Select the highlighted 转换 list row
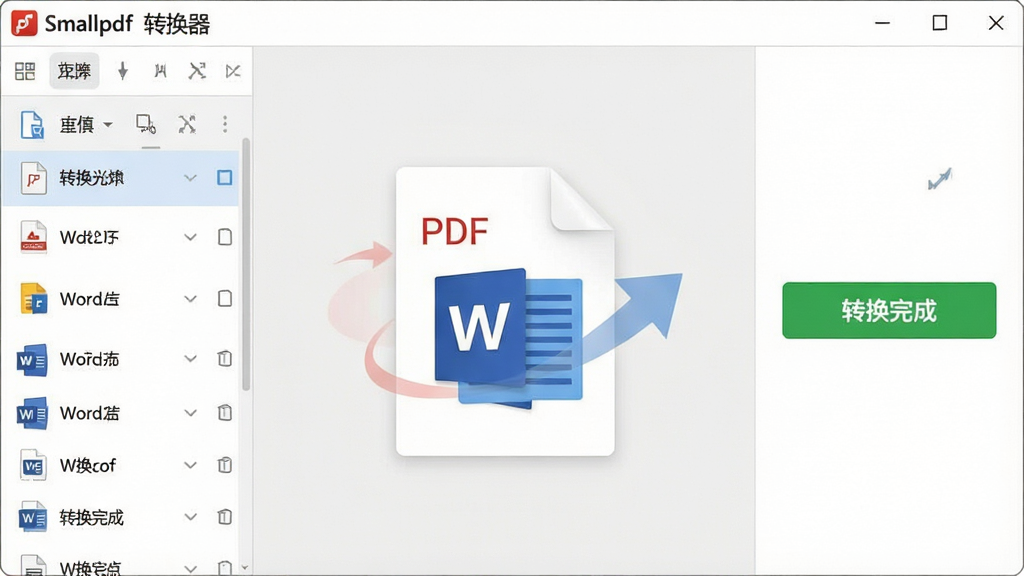 [x=121, y=178]
